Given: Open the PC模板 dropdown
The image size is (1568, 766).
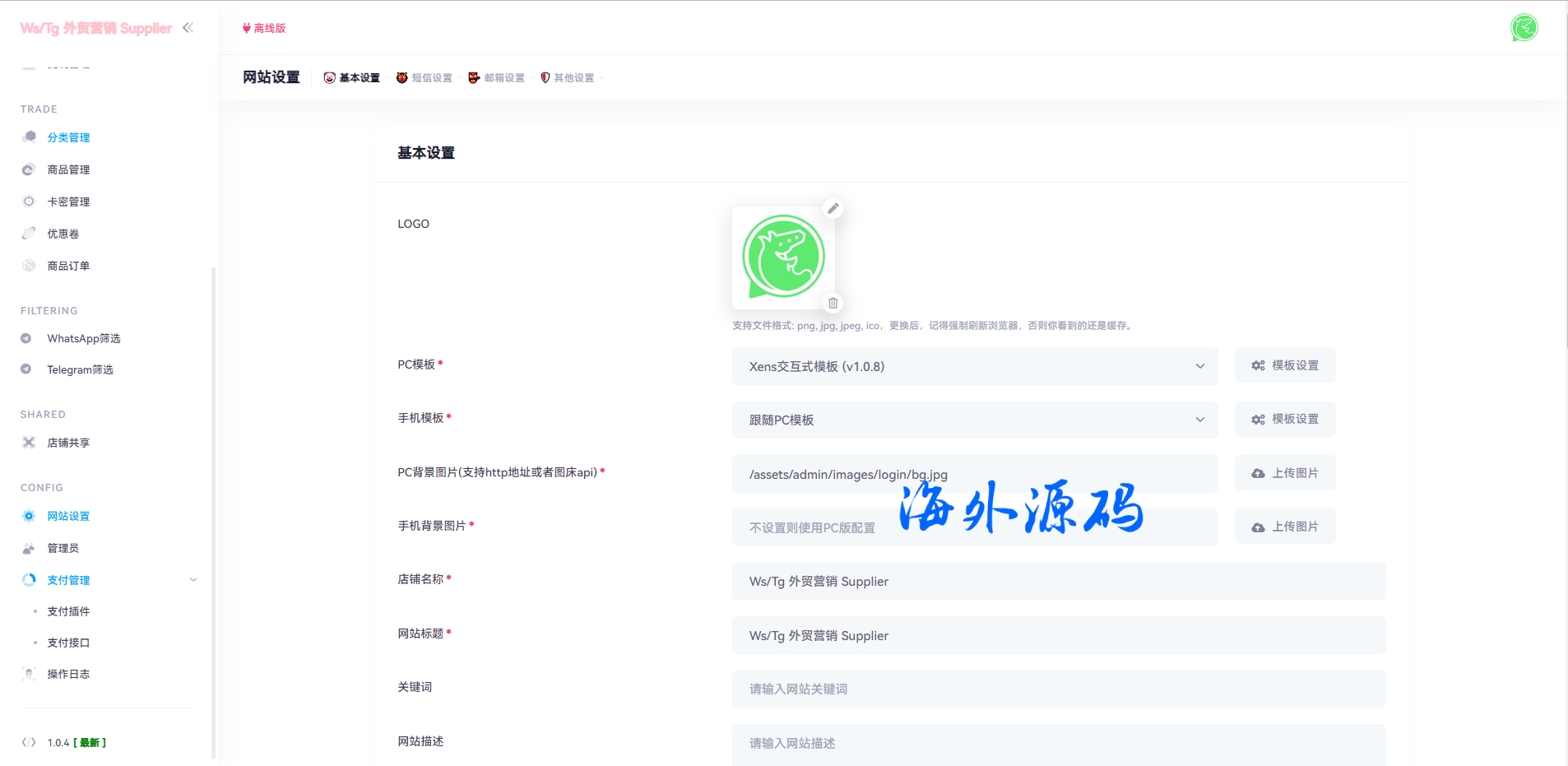Looking at the screenshot, I should pyautogui.click(x=974, y=366).
